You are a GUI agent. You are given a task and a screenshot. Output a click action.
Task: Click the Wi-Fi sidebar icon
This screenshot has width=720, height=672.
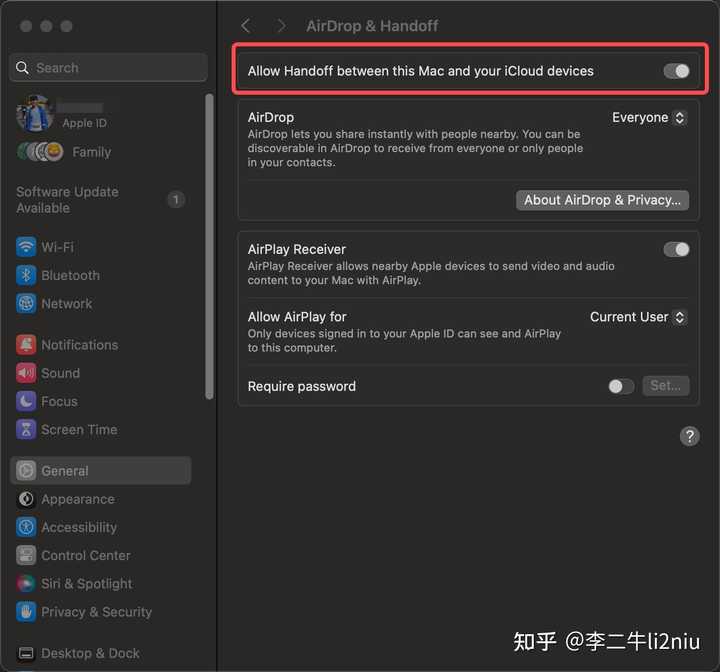click(x=26, y=247)
